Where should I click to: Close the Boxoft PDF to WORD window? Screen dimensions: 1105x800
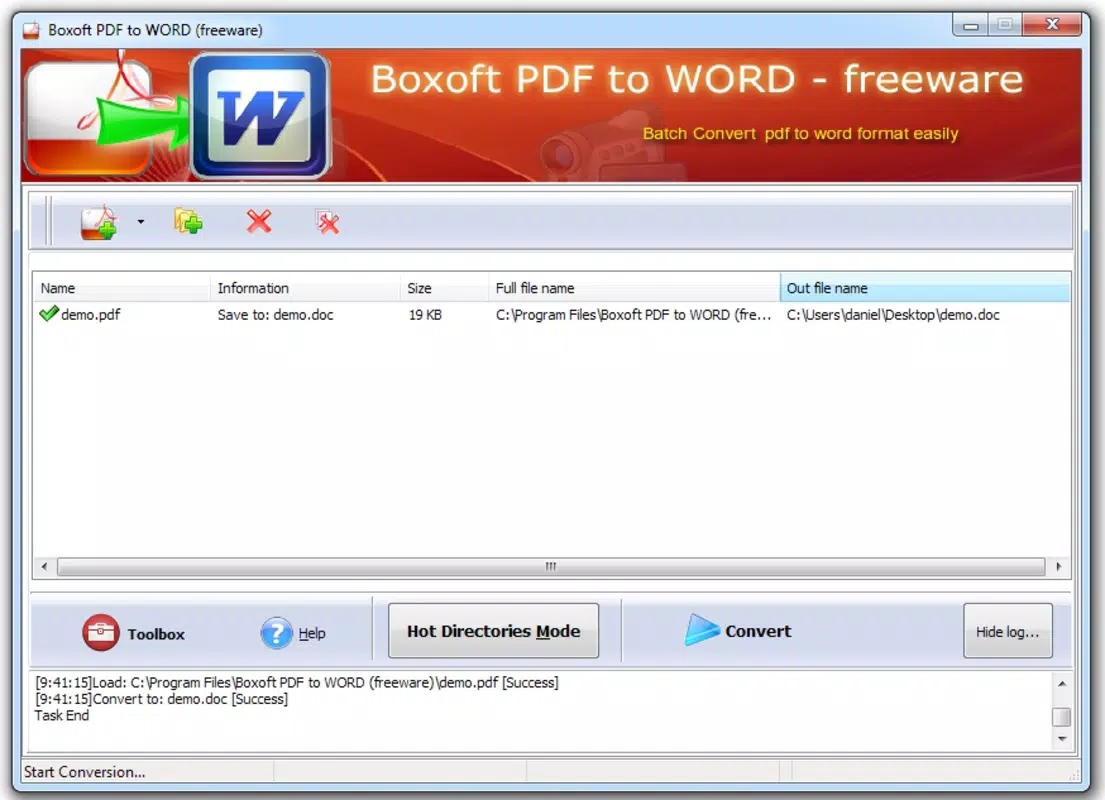point(1052,25)
